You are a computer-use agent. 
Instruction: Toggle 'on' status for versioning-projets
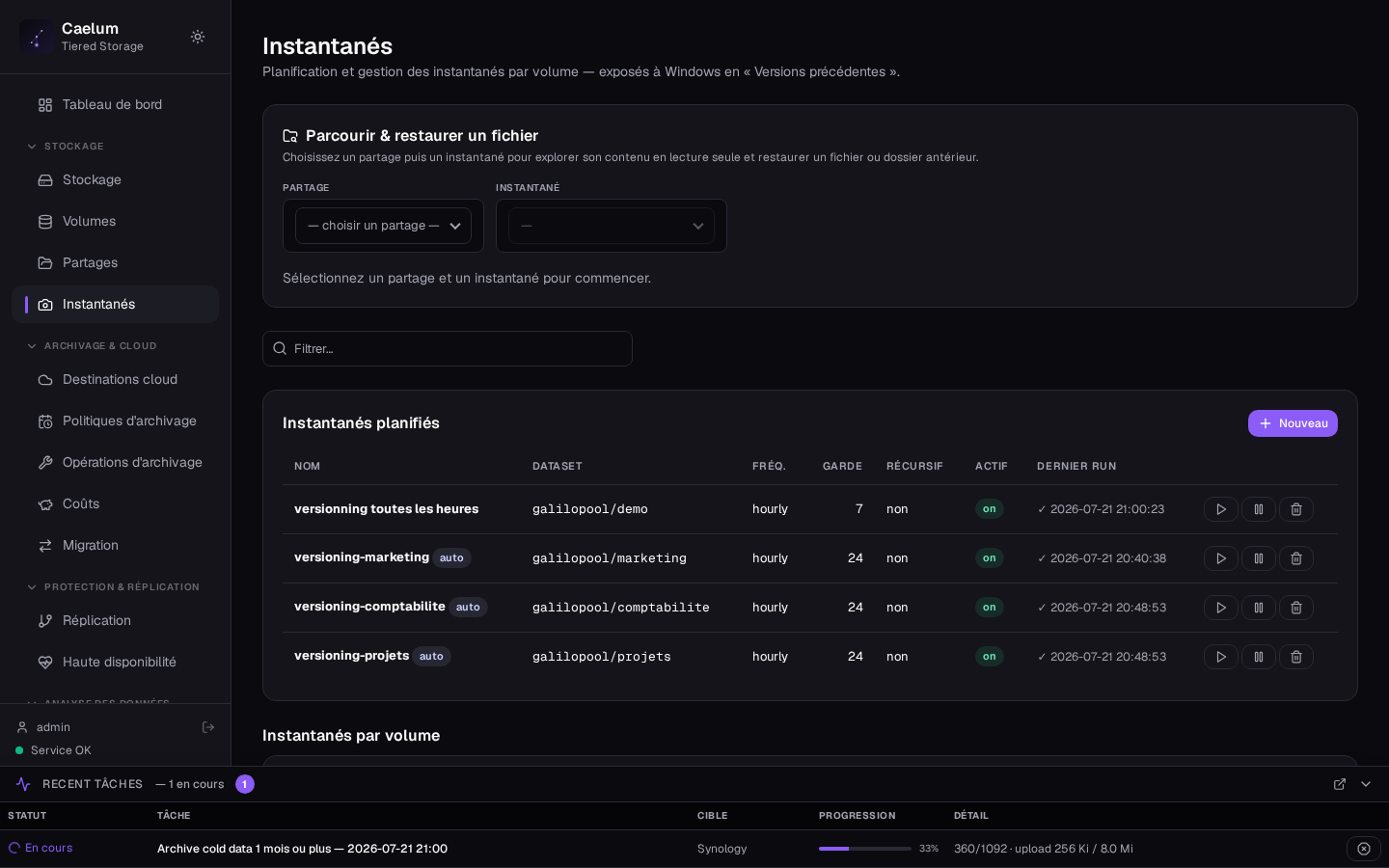tap(990, 657)
